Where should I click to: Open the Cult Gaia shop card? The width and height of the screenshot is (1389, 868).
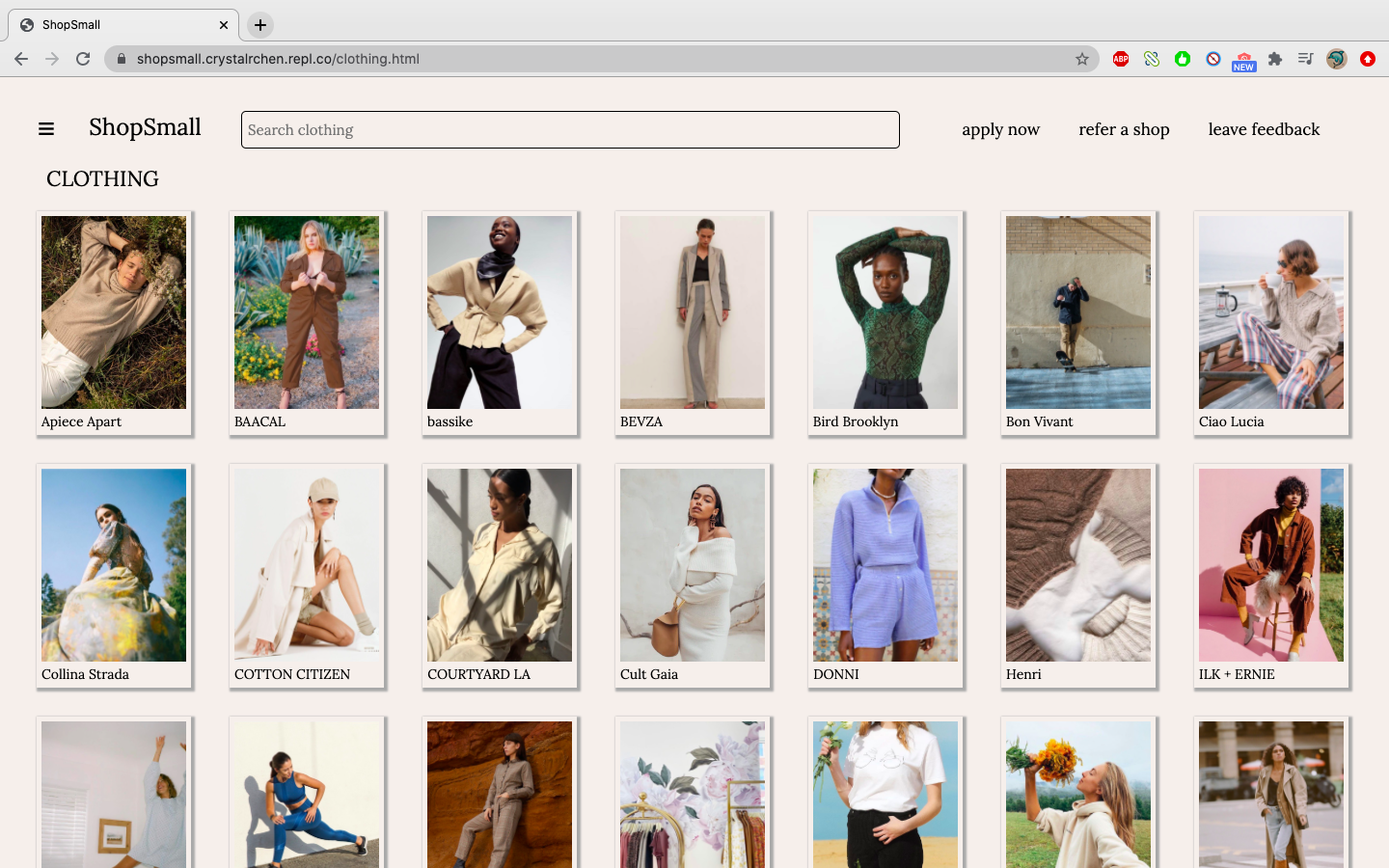tap(693, 576)
